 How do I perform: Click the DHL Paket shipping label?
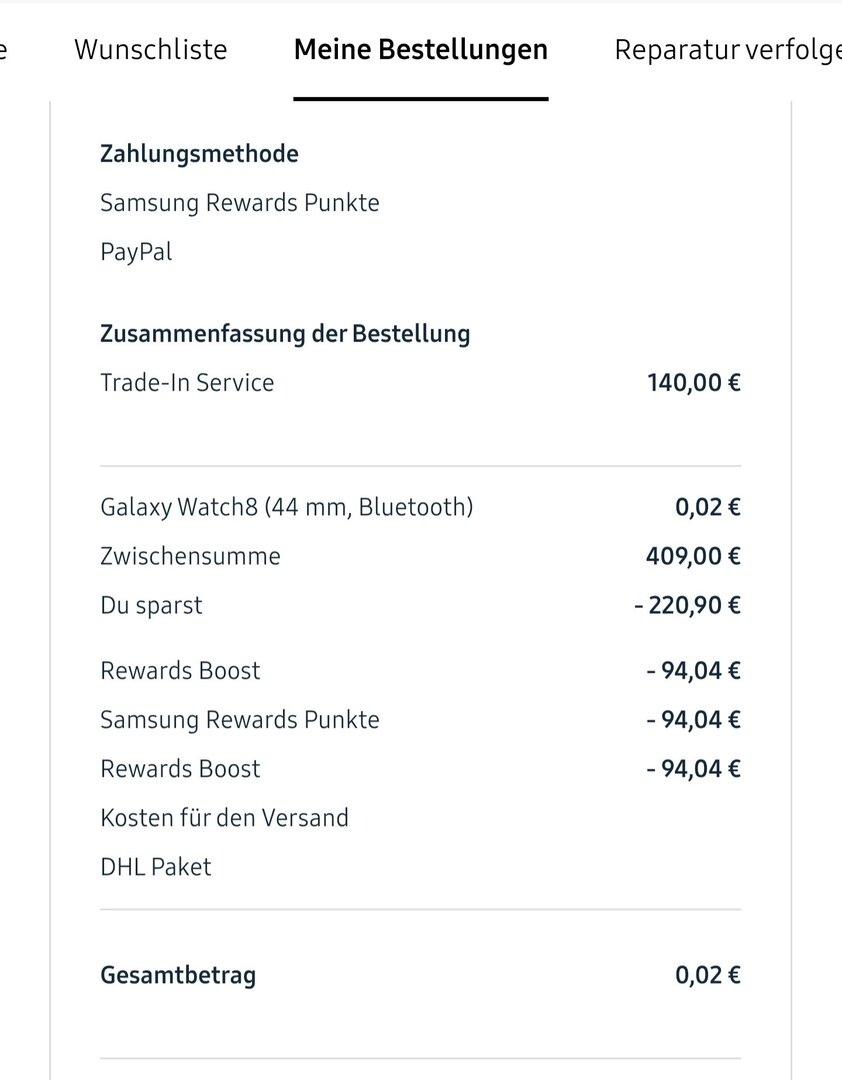pyautogui.click(x=156, y=867)
